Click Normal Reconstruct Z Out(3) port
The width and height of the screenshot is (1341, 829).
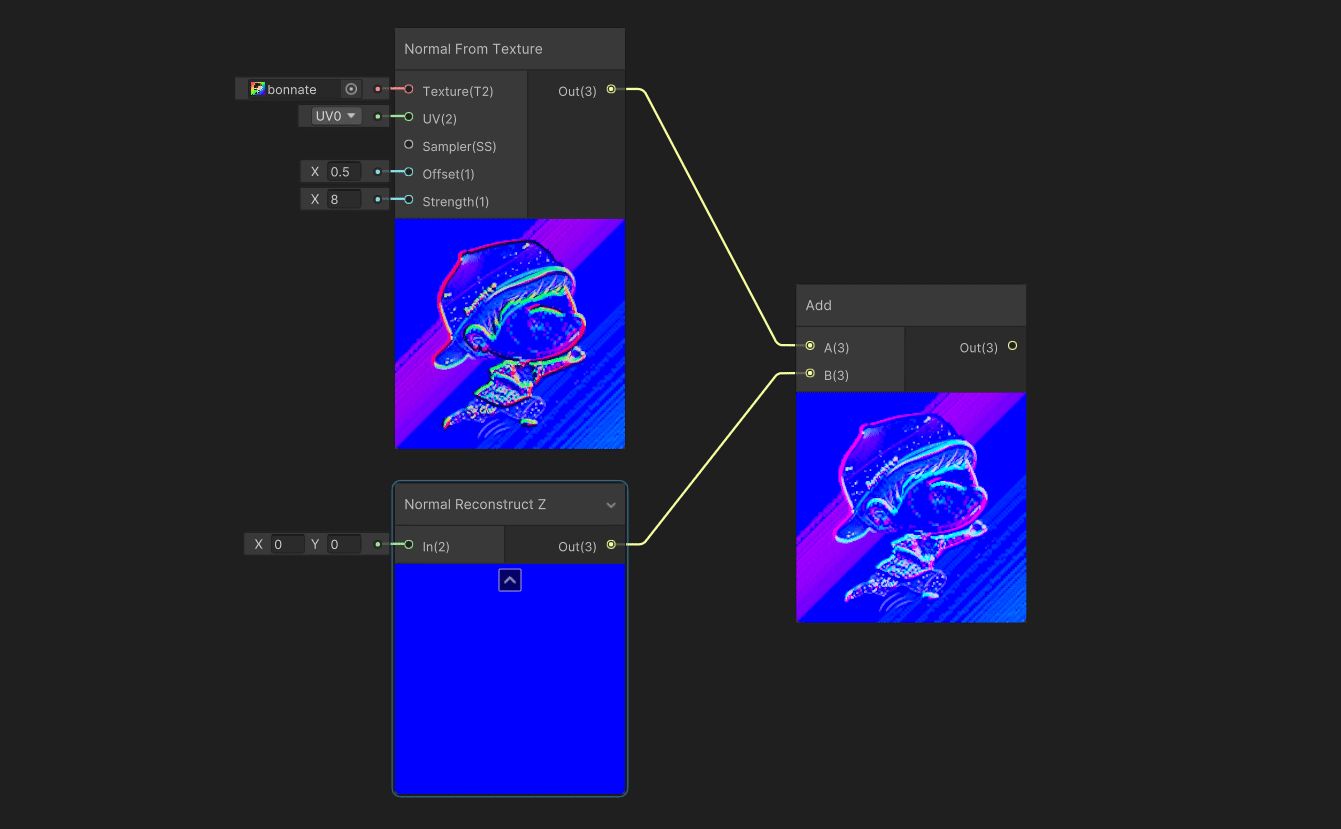coord(611,544)
